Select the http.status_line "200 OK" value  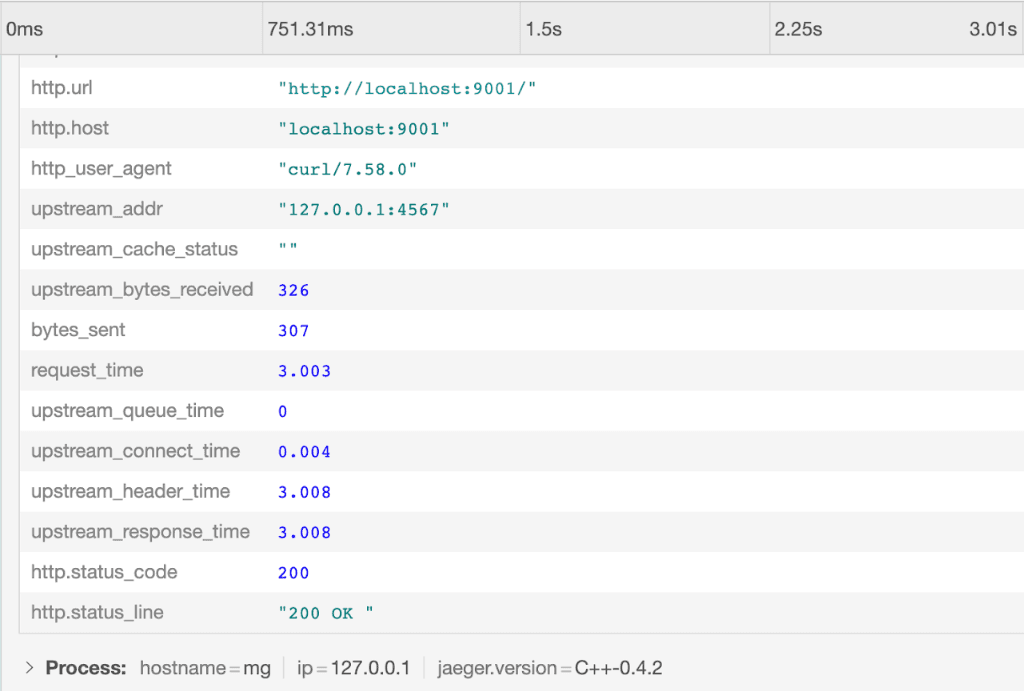[x=326, y=613]
